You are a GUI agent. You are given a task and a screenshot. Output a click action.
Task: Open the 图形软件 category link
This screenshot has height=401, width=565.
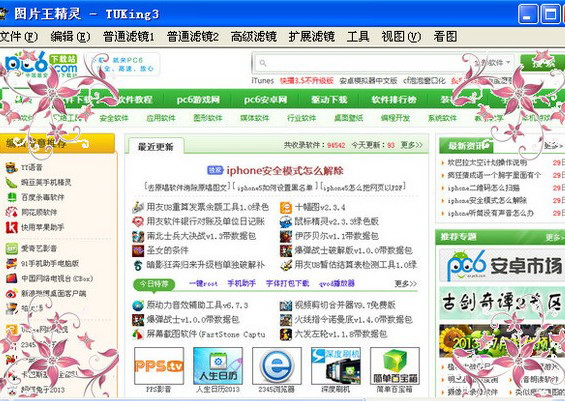pyautogui.click(x=208, y=118)
